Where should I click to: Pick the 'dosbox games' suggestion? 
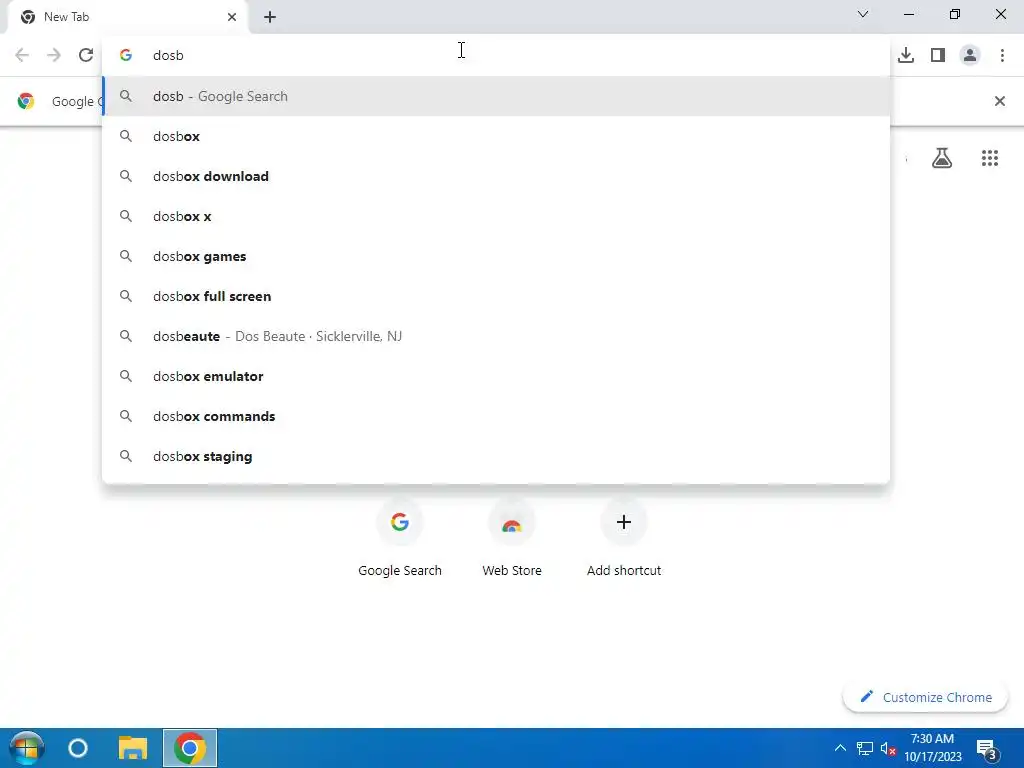(x=496, y=256)
